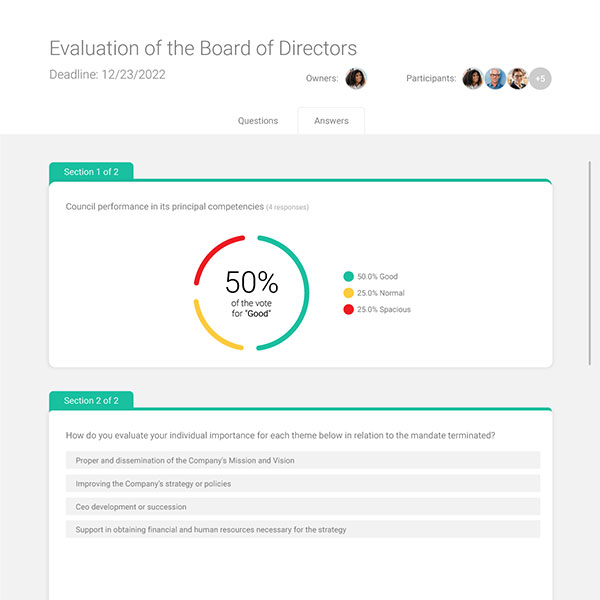The image size is (600, 600).
Task: Click the vertical scrollbar on the right
Action: [x=590, y=263]
